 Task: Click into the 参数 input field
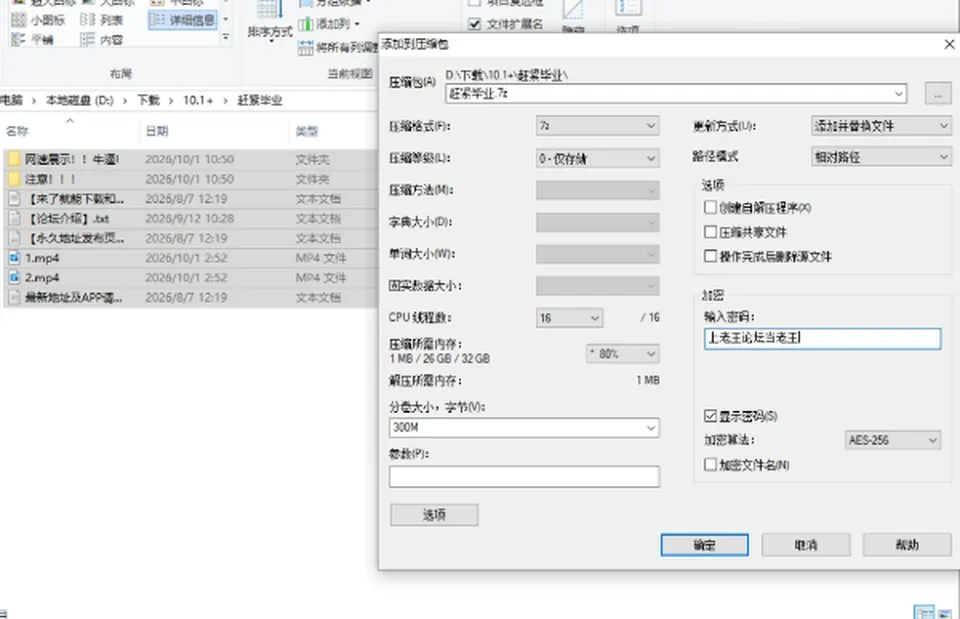click(x=524, y=477)
